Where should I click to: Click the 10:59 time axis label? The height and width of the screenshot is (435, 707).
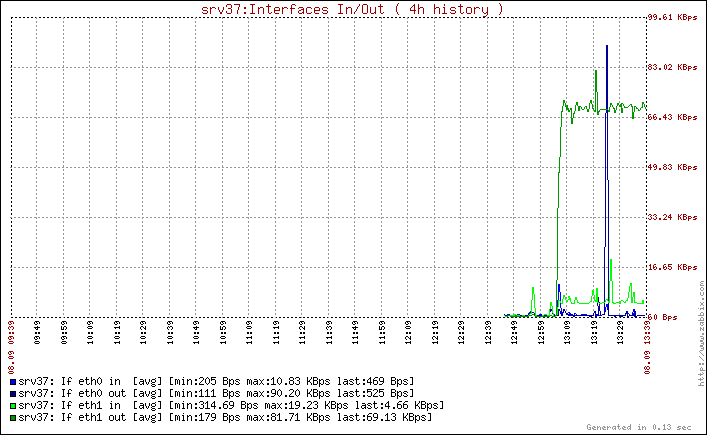pos(223,333)
